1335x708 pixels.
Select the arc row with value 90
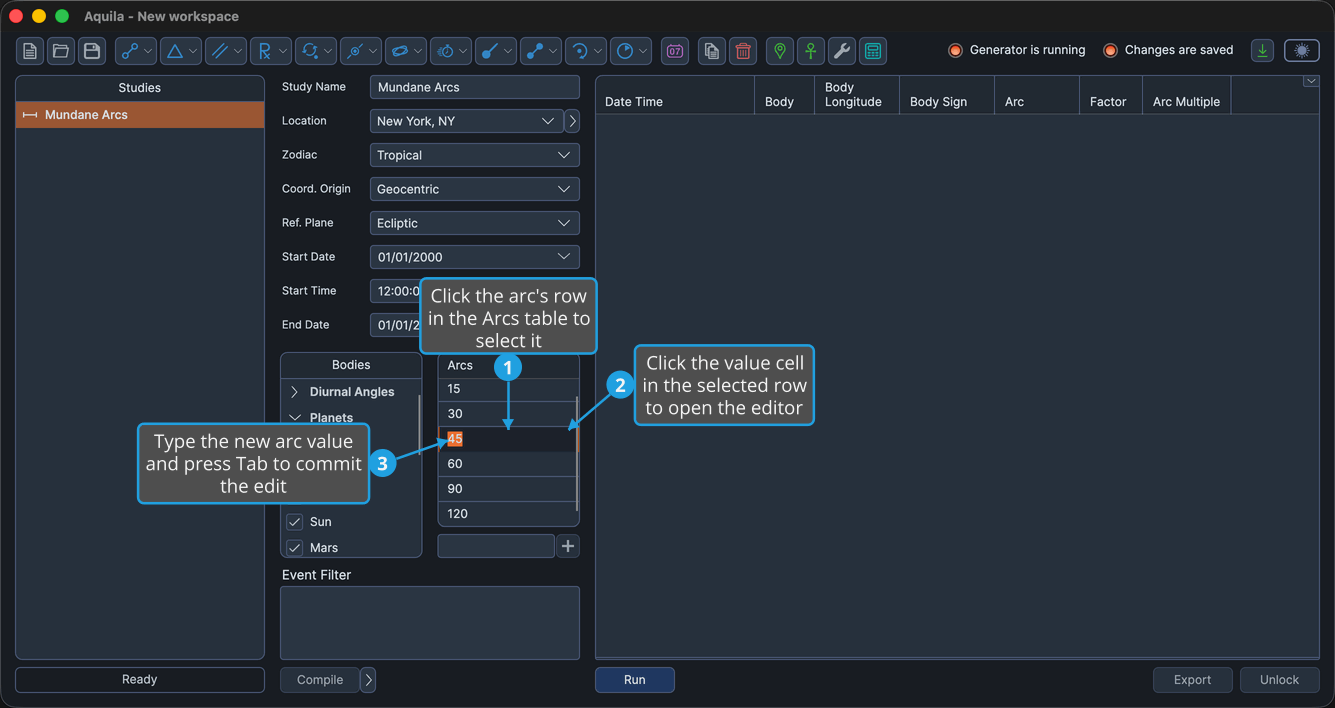508,489
